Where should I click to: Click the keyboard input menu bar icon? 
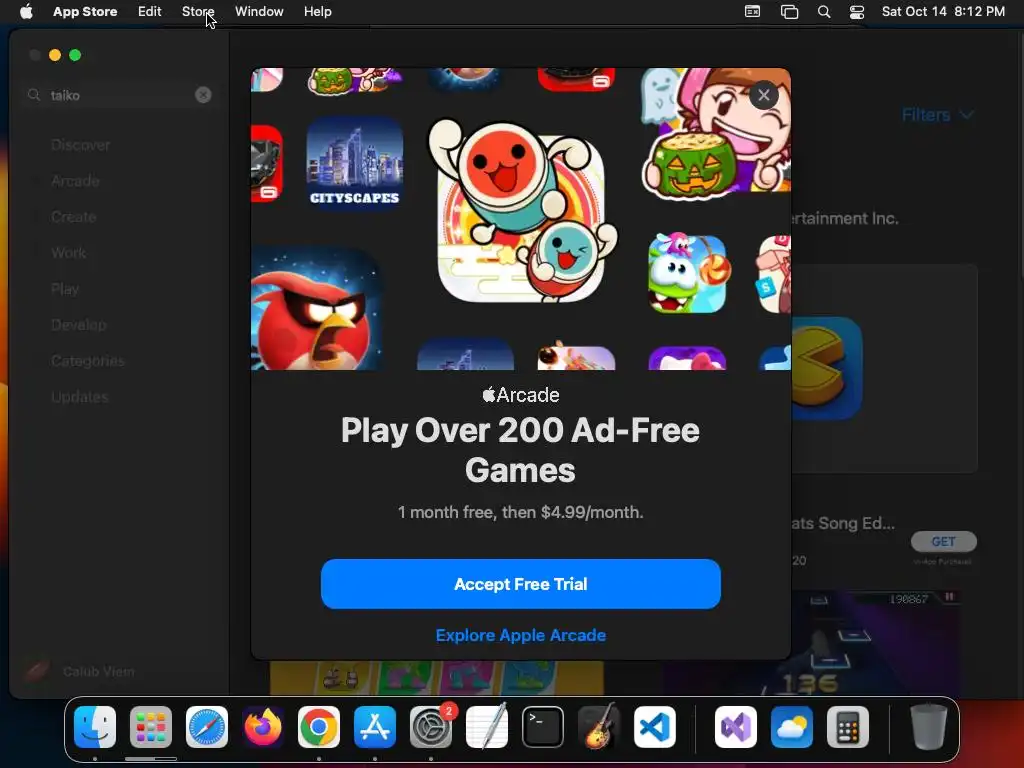coord(752,12)
